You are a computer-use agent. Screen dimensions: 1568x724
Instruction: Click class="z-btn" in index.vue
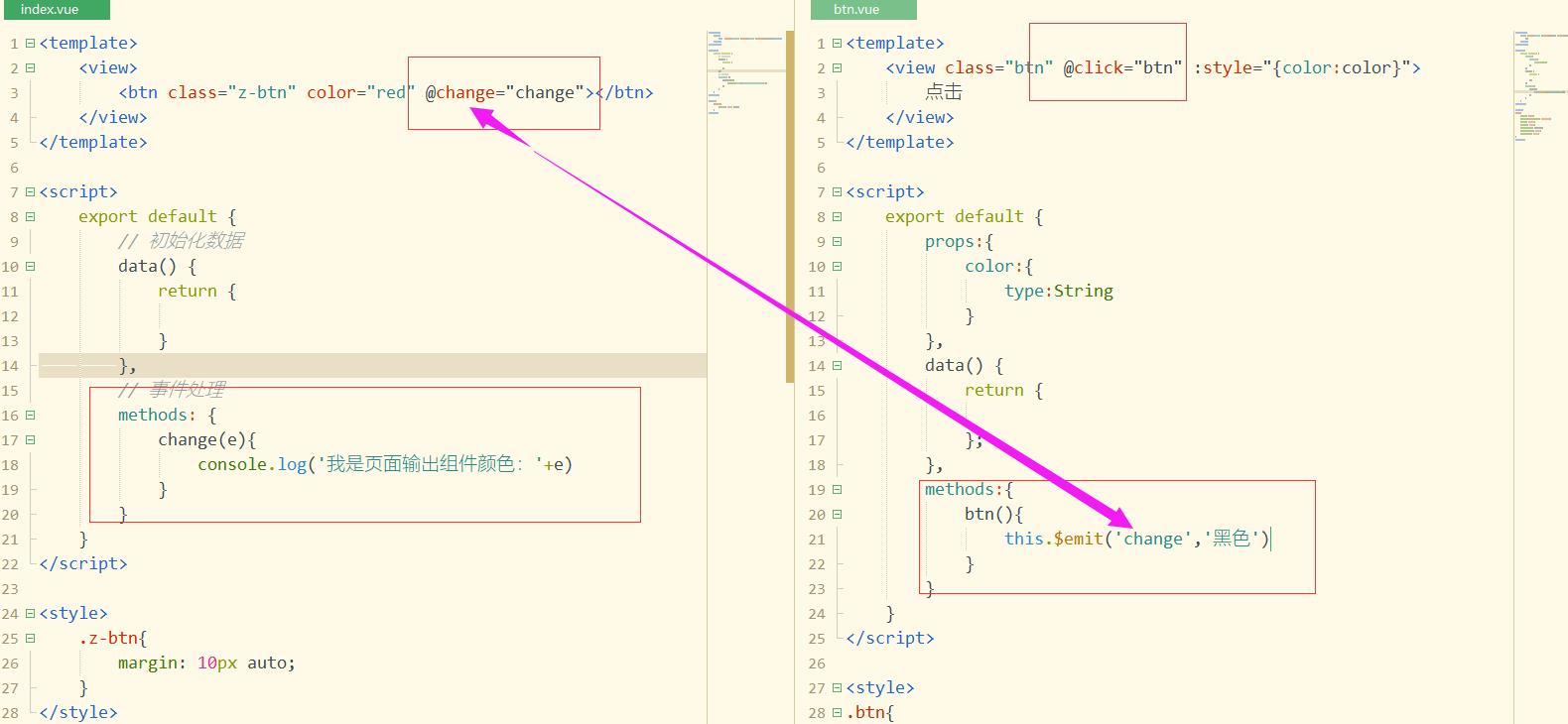tap(231, 93)
